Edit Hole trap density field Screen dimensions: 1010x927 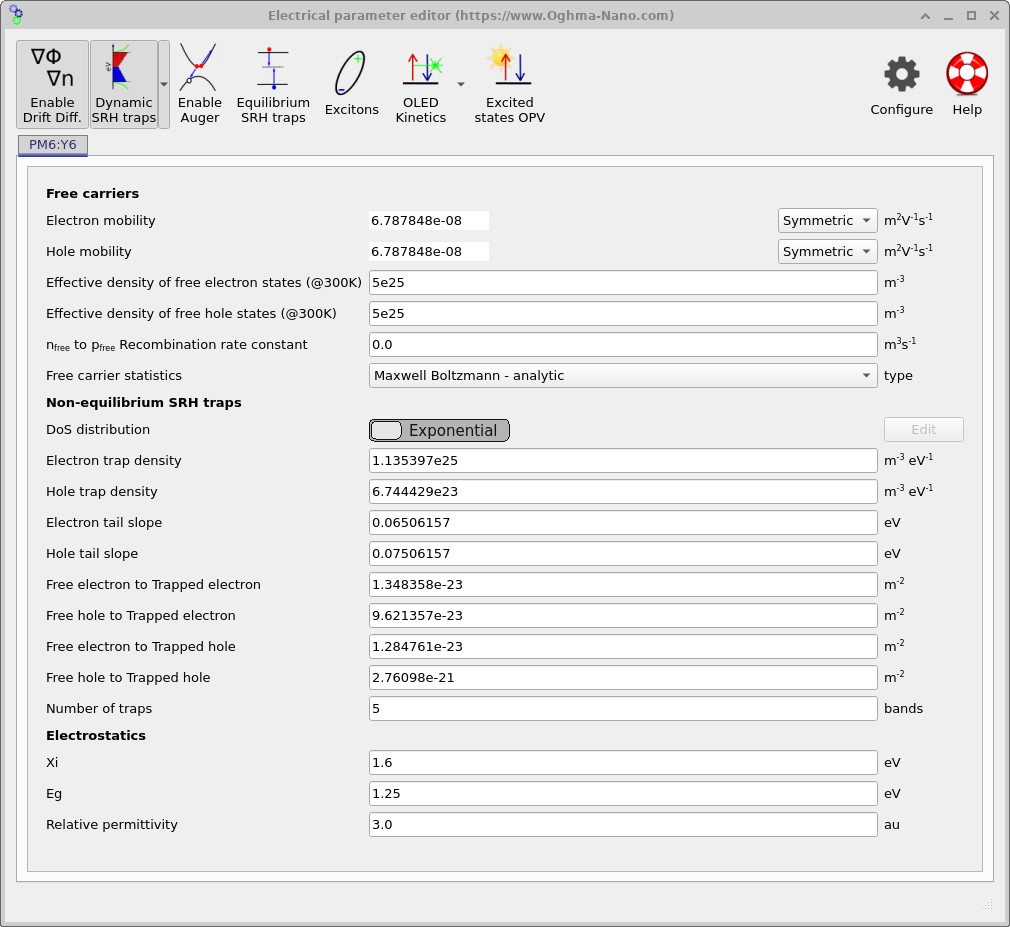click(x=623, y=492)
